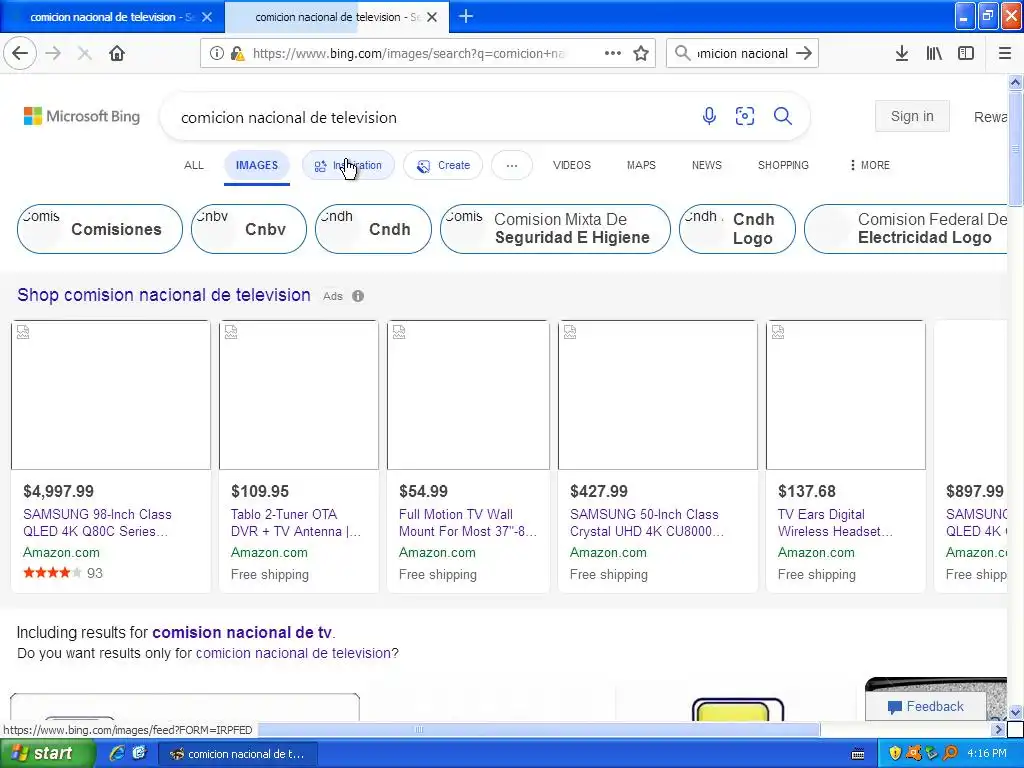Open Bing visual search camera icon
The height and width of the screenshot is (768, 1024).
pos(745,116)
